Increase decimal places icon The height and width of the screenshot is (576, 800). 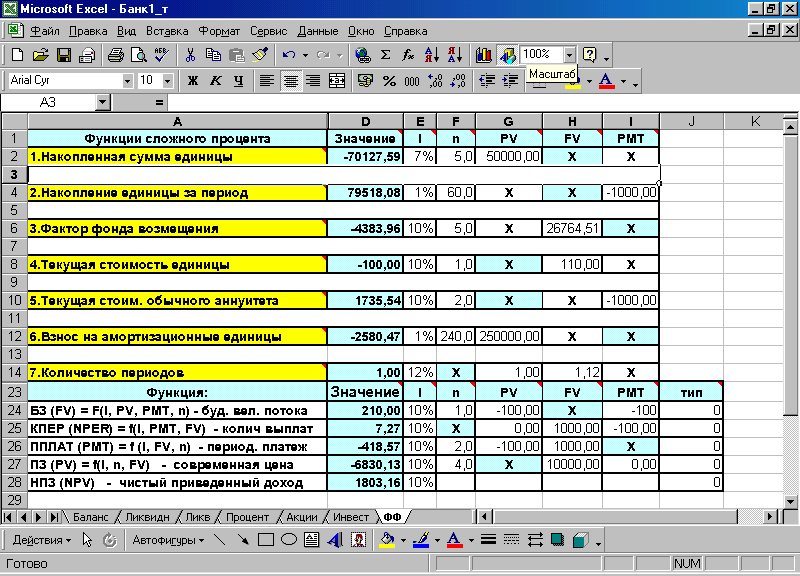pos(435,81)
